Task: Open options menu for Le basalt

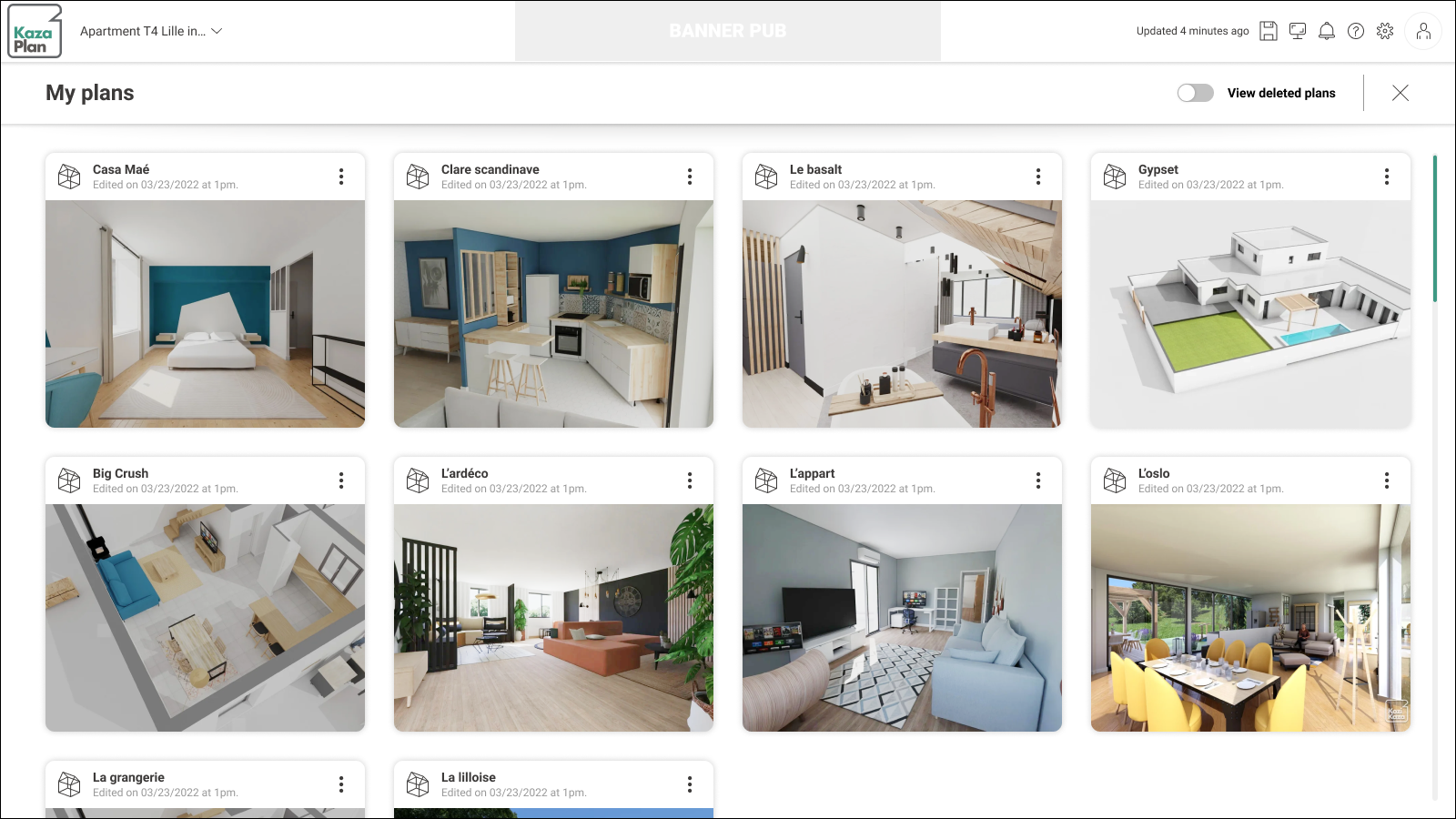Action: pos(1038,177)
